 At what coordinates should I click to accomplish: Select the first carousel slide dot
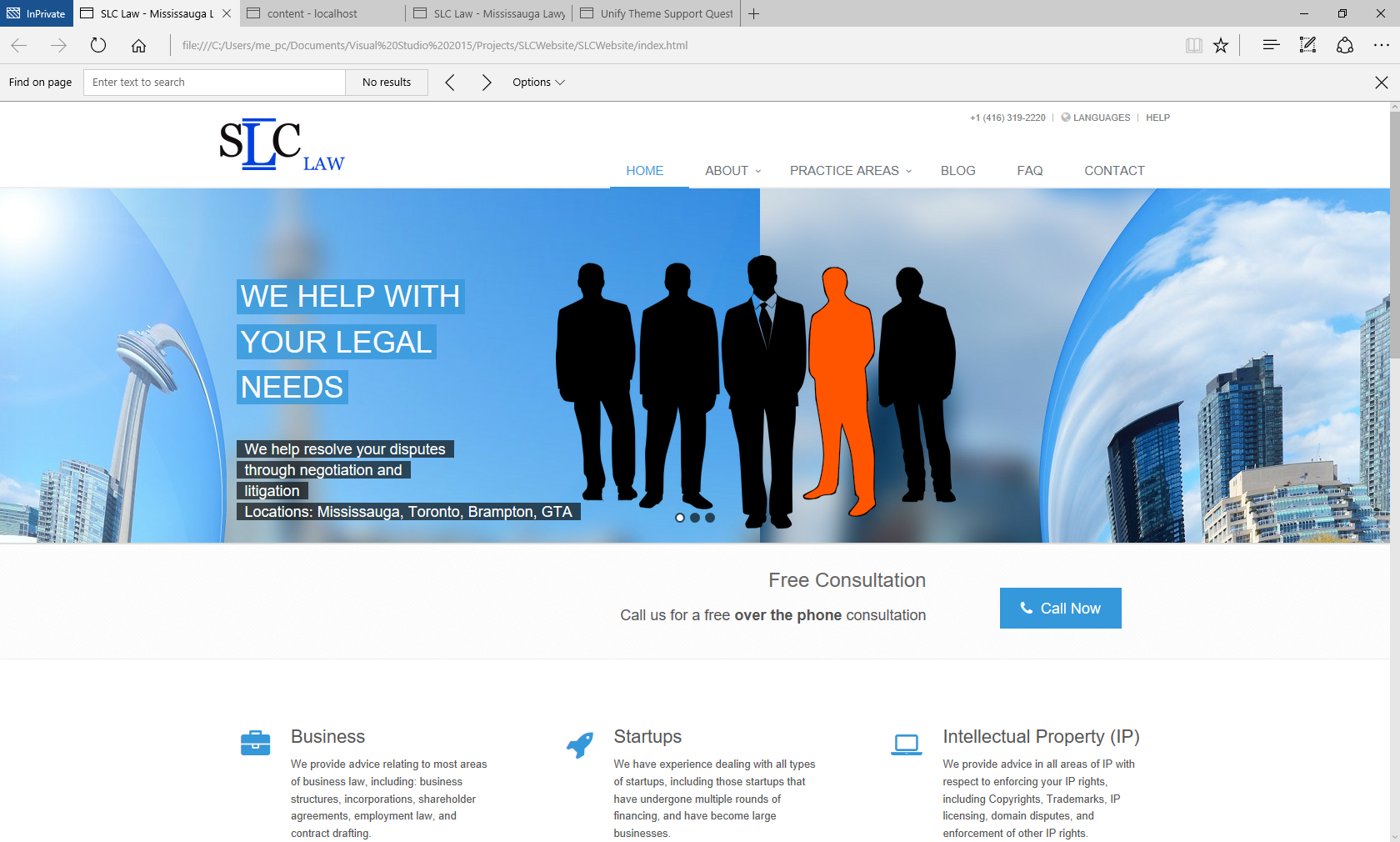click(680, 518)
